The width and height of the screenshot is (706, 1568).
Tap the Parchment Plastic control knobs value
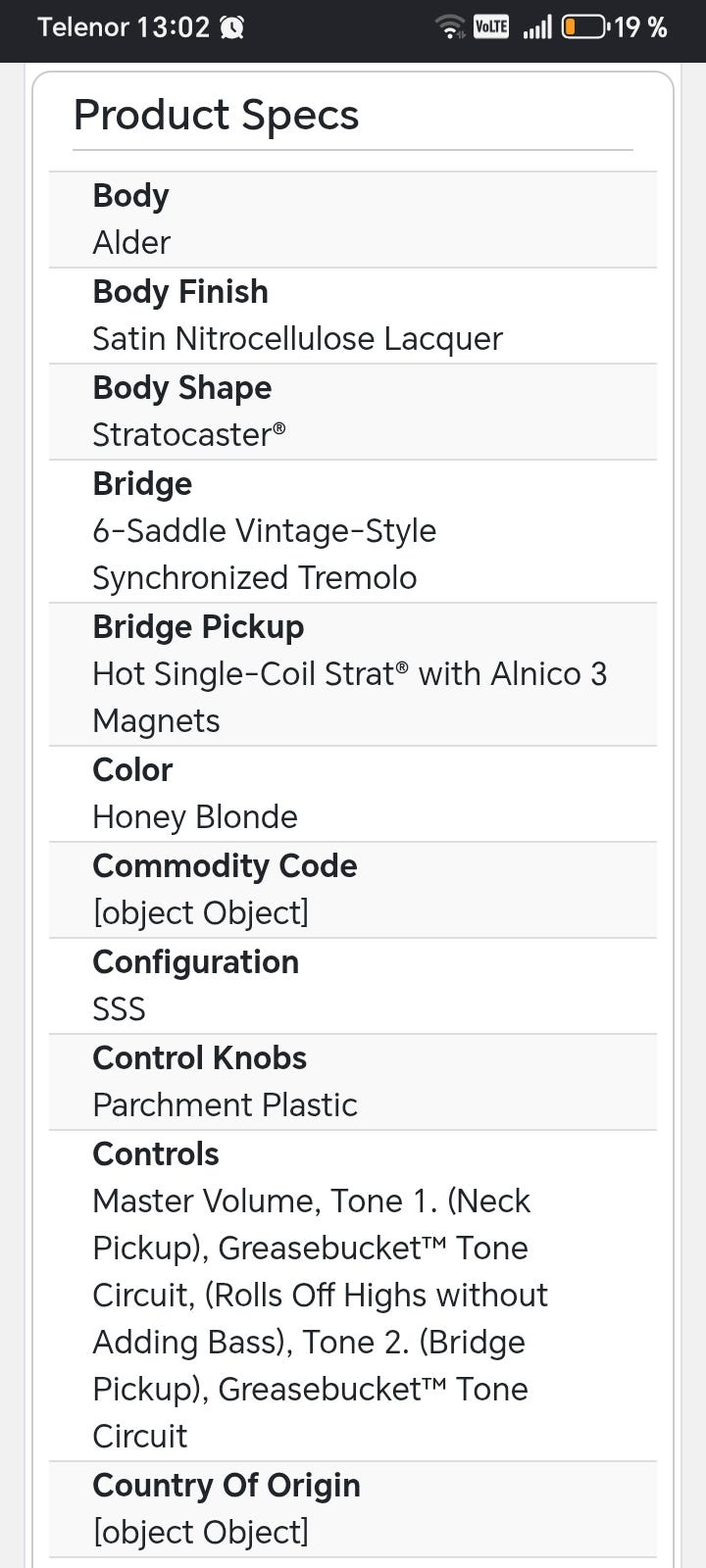pos(225,1104)
